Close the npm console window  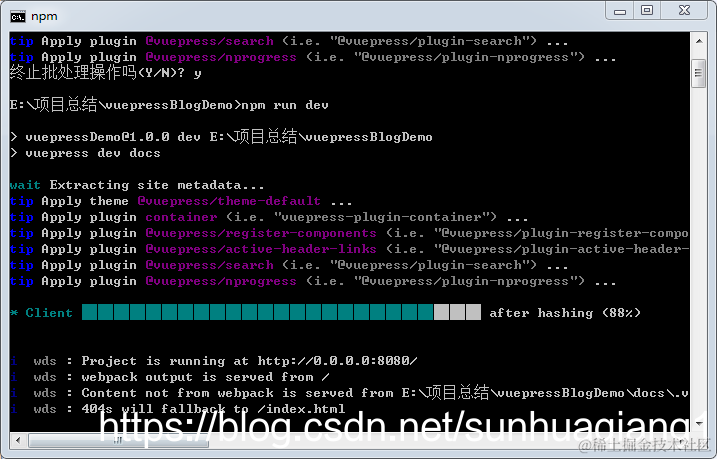click(684, 11)
